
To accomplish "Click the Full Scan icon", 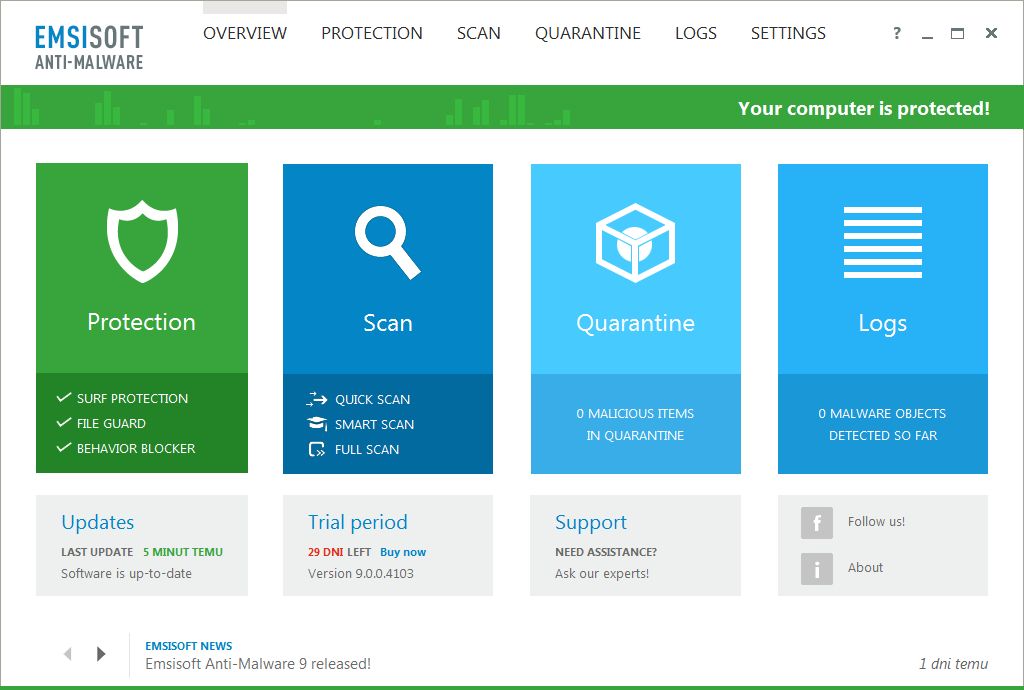I will (x=317, y=449).
